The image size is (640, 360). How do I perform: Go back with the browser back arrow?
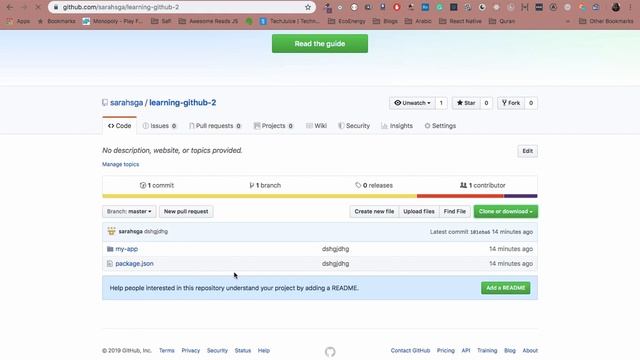pos(10,7)
